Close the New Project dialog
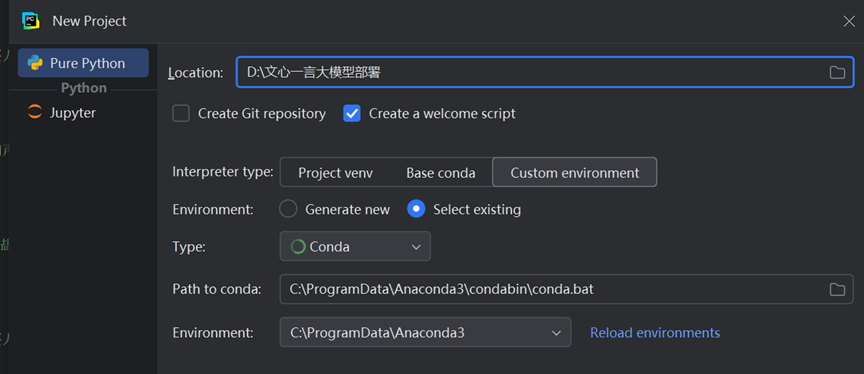 (x=849, y=21)
